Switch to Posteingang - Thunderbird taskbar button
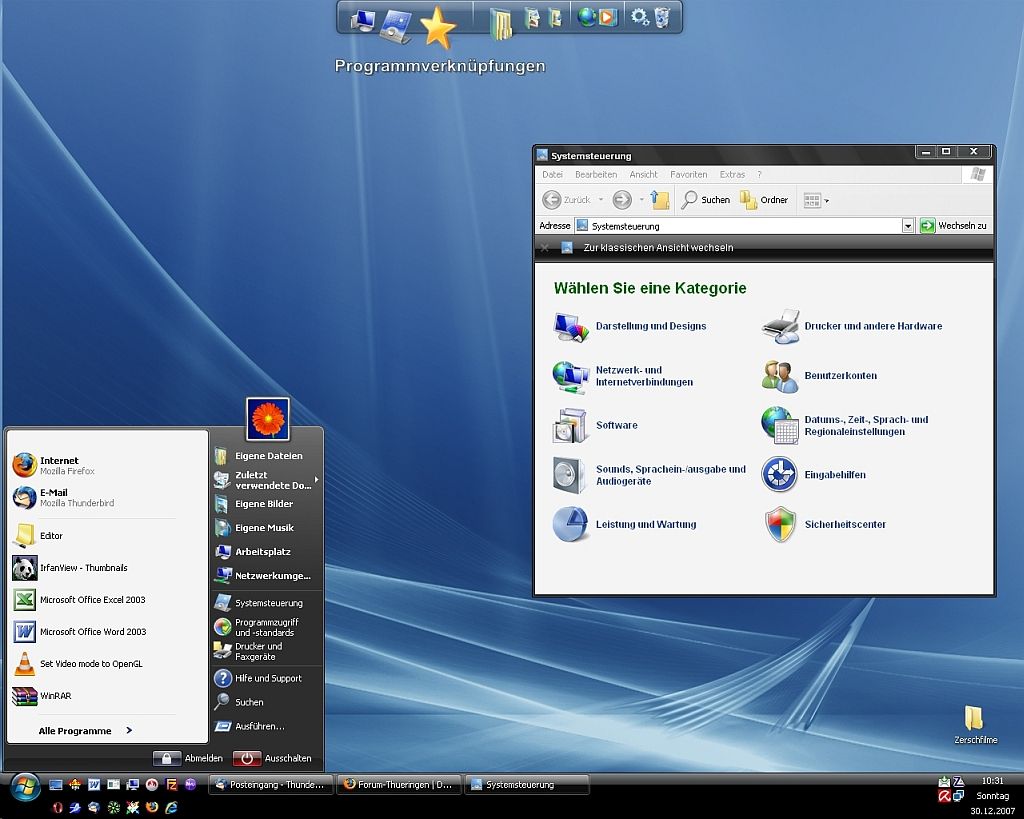The image size is (1024, 819). coord(270,784)
